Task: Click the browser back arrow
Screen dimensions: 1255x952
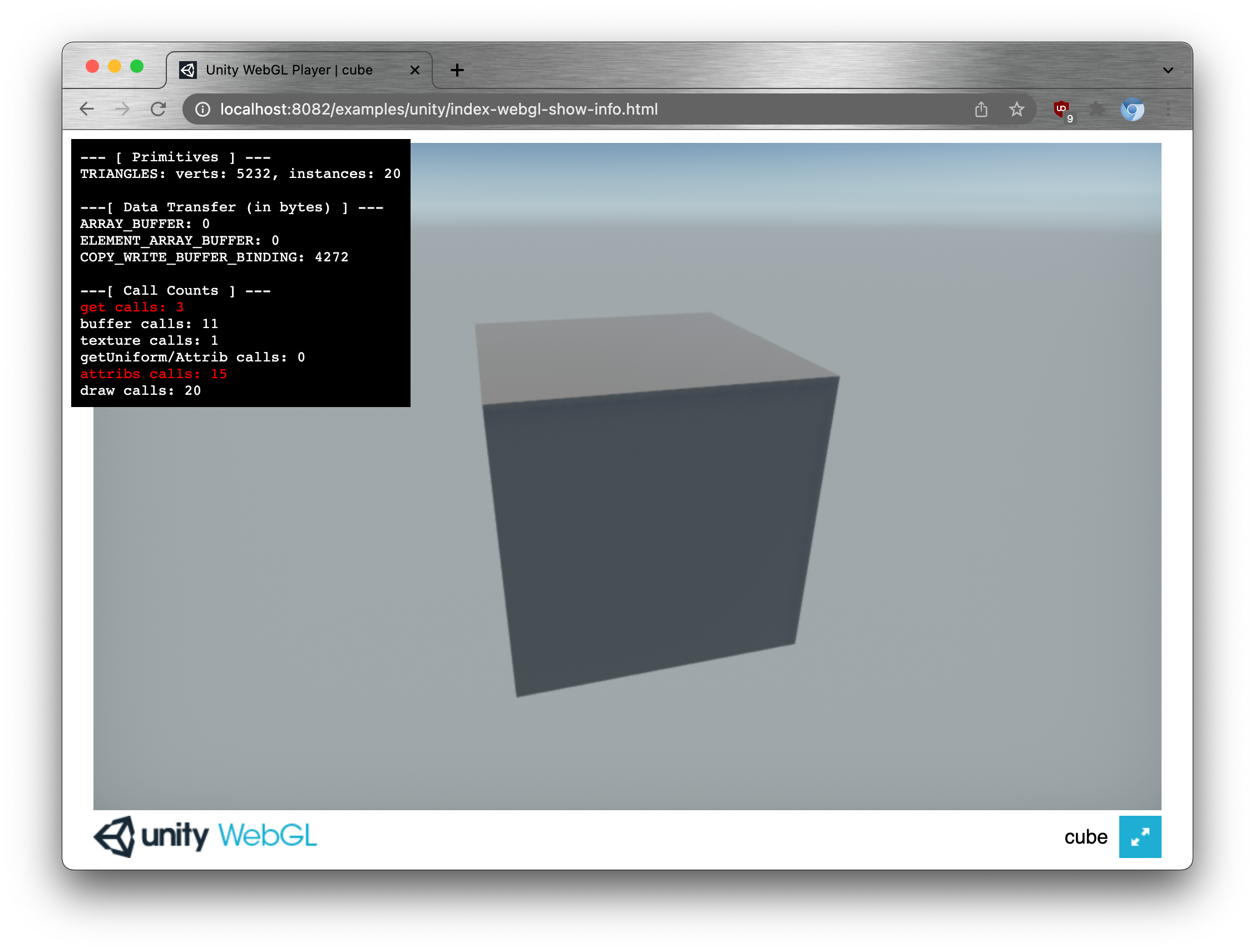Action: pyautogui.click(x=87, y=109)
